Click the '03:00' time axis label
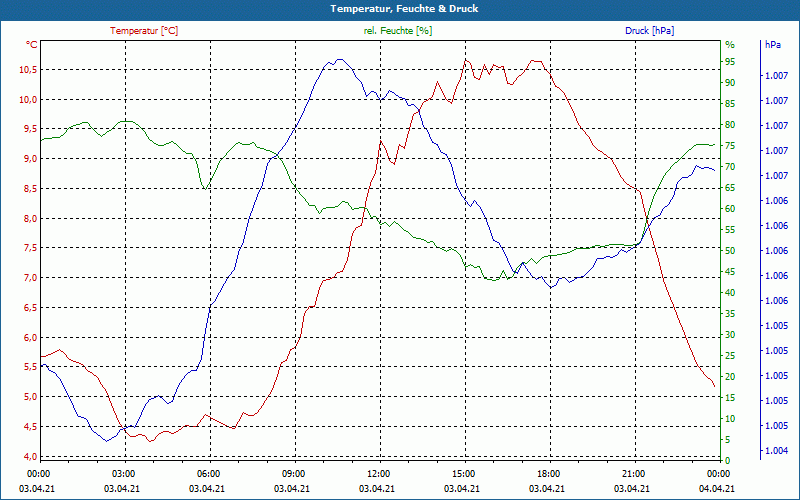800x500 pixels. pyautogui.click(x=122, y=473)
